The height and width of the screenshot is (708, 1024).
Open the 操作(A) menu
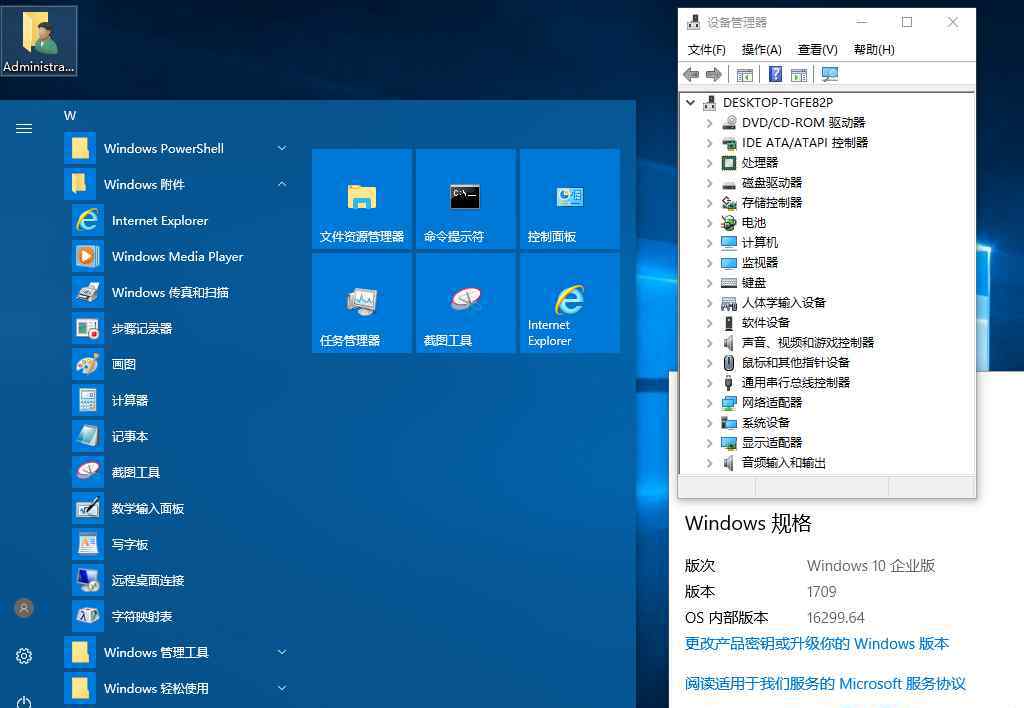761,50
